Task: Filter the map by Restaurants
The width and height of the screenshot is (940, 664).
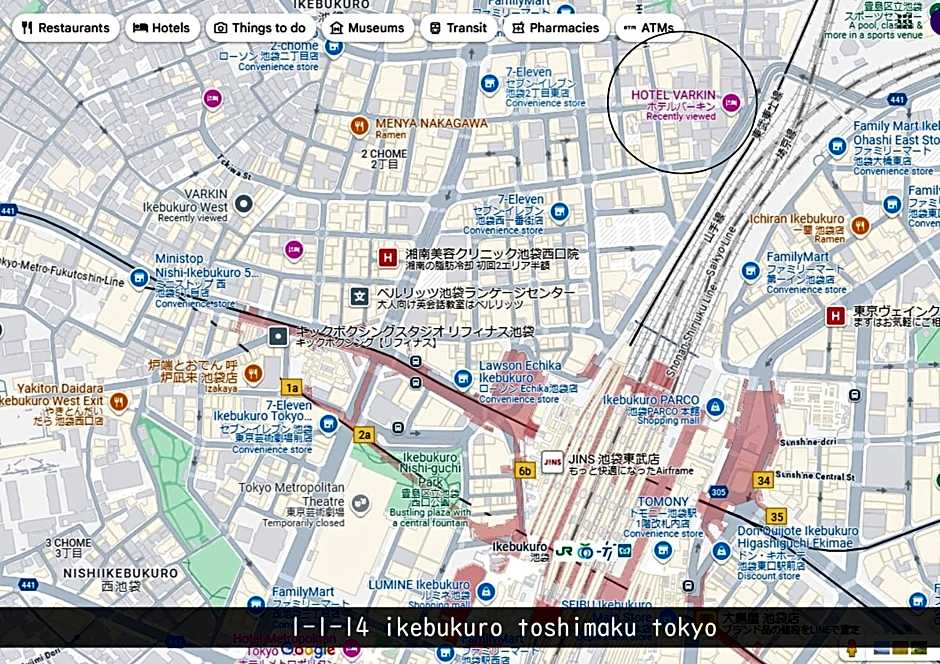Action: (66, 28)
